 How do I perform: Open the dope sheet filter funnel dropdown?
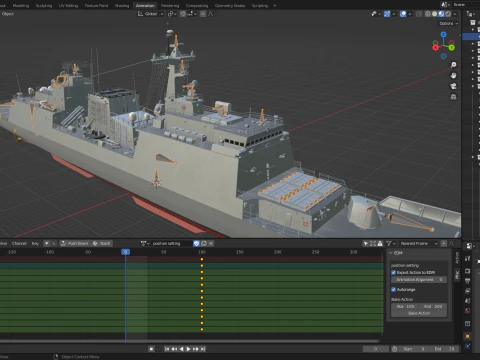pos(390,243)
